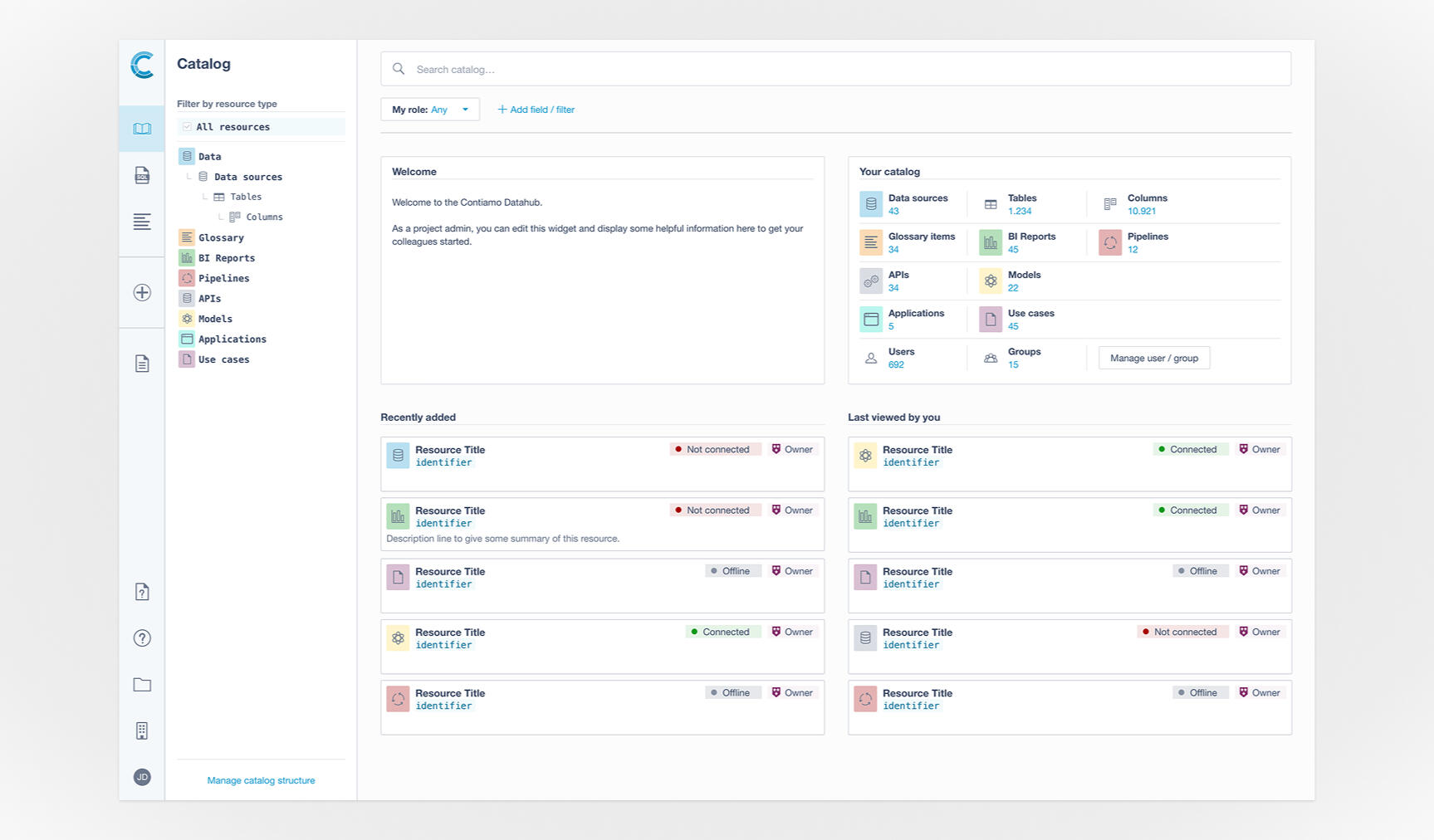Open the My role dropdown
Image resolution: width=1434 pixels, height=840 pixels.
click(x=429, y=110)
